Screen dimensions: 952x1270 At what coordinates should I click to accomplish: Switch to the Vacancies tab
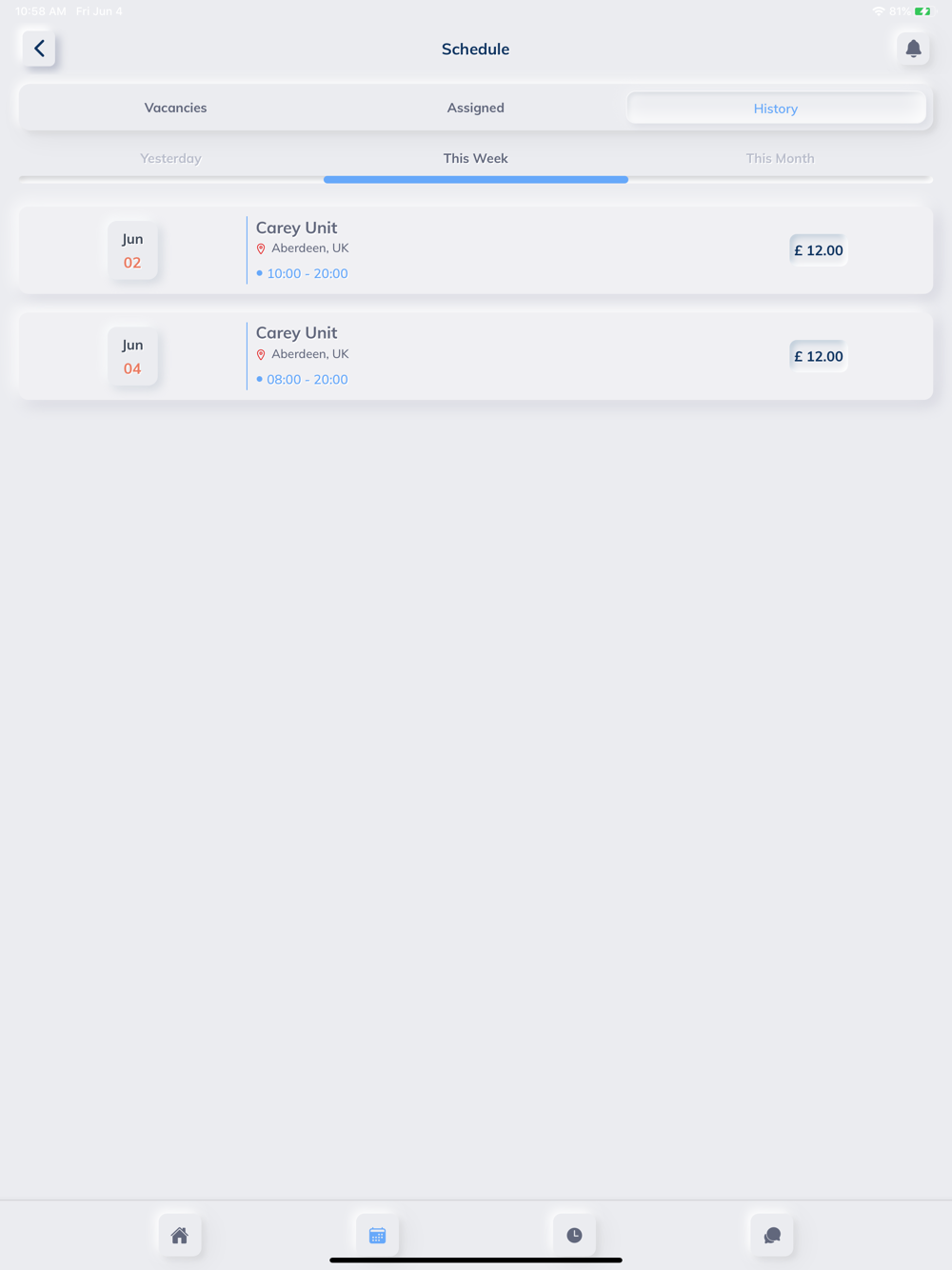175,108
